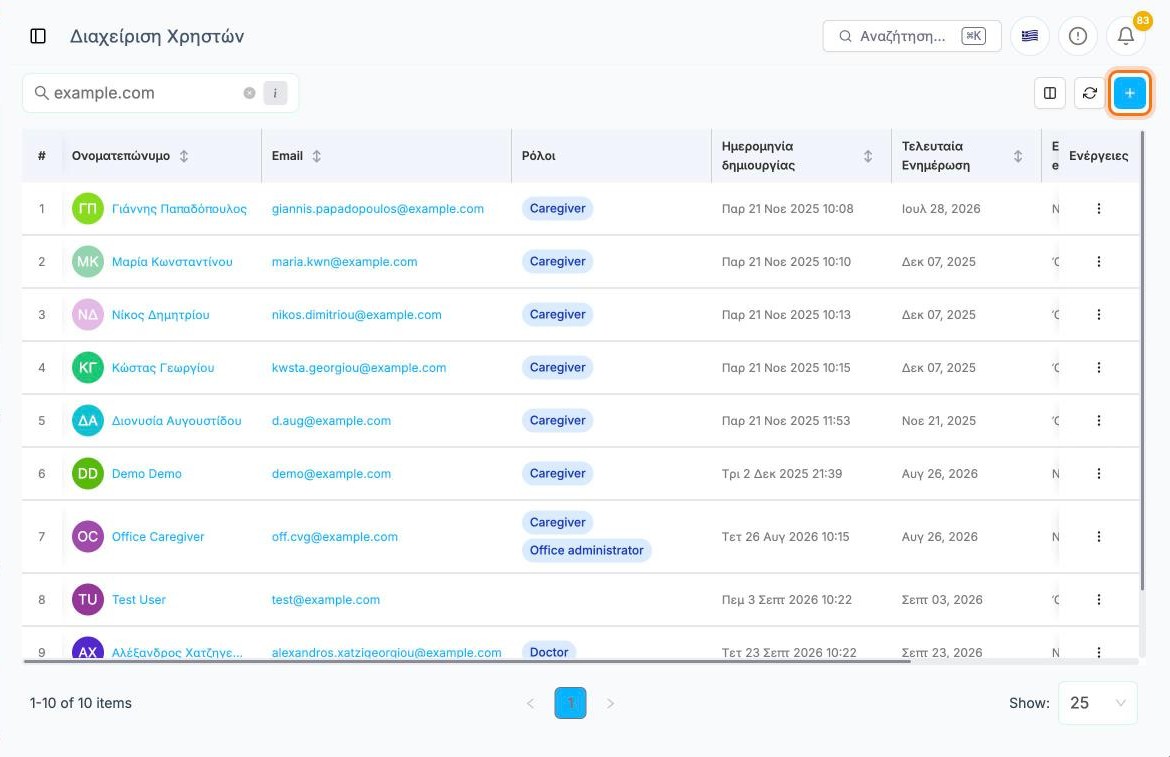The width and height of the screenshot is (1170, 757).
Task: Click the email kwsta.georgiou@example.com
Action: [x=359, y=368]
